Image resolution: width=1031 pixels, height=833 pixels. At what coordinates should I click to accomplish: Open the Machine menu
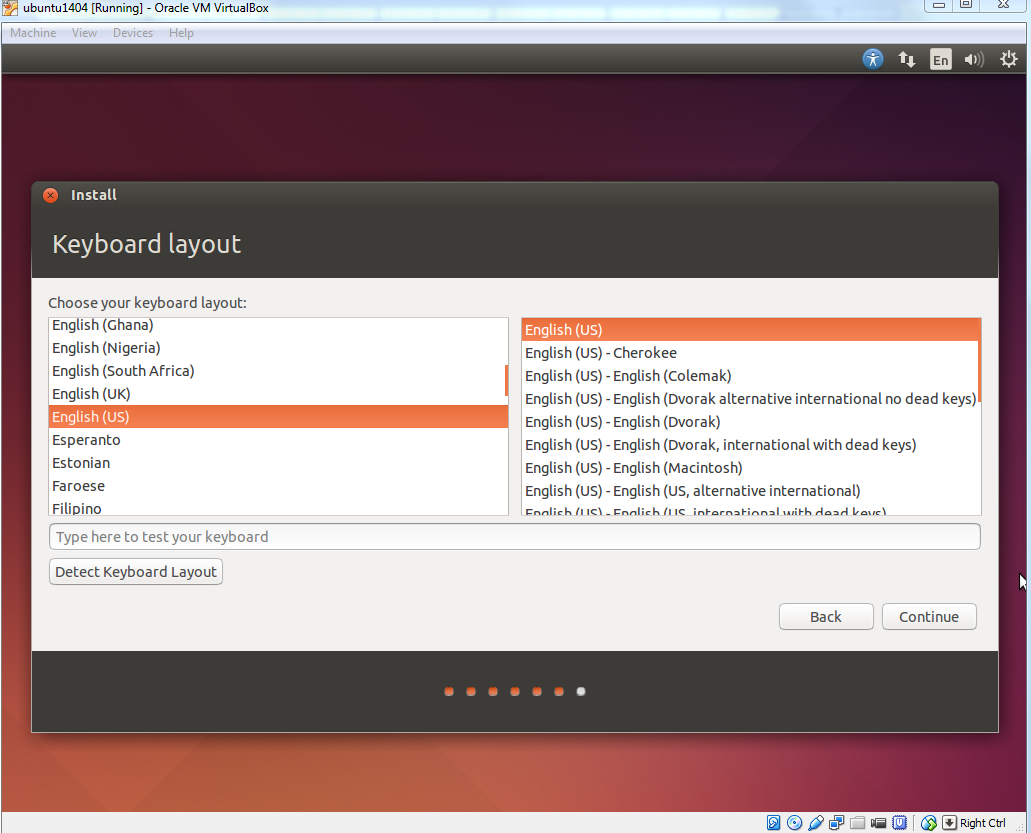pyautogui.click(x=33, y=33)
